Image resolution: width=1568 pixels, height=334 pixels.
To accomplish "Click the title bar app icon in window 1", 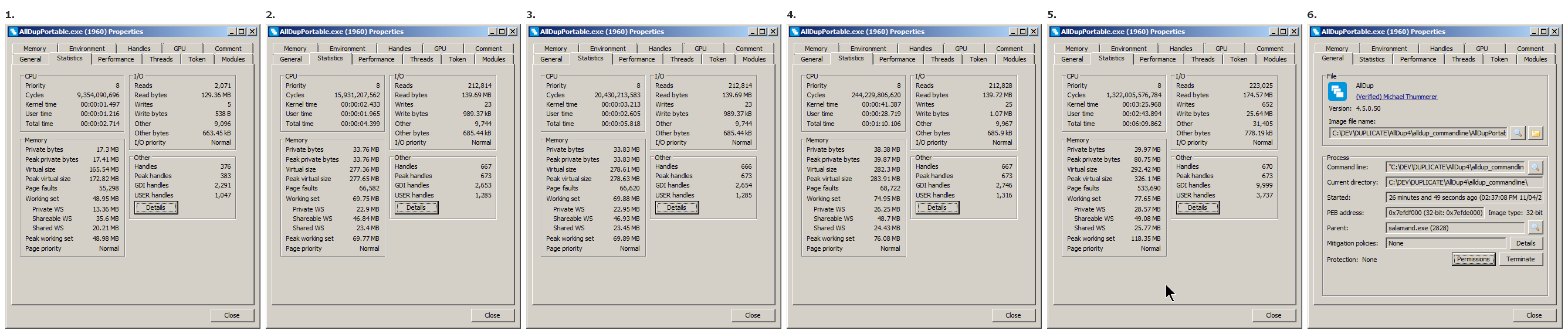I will click(13, 32).
